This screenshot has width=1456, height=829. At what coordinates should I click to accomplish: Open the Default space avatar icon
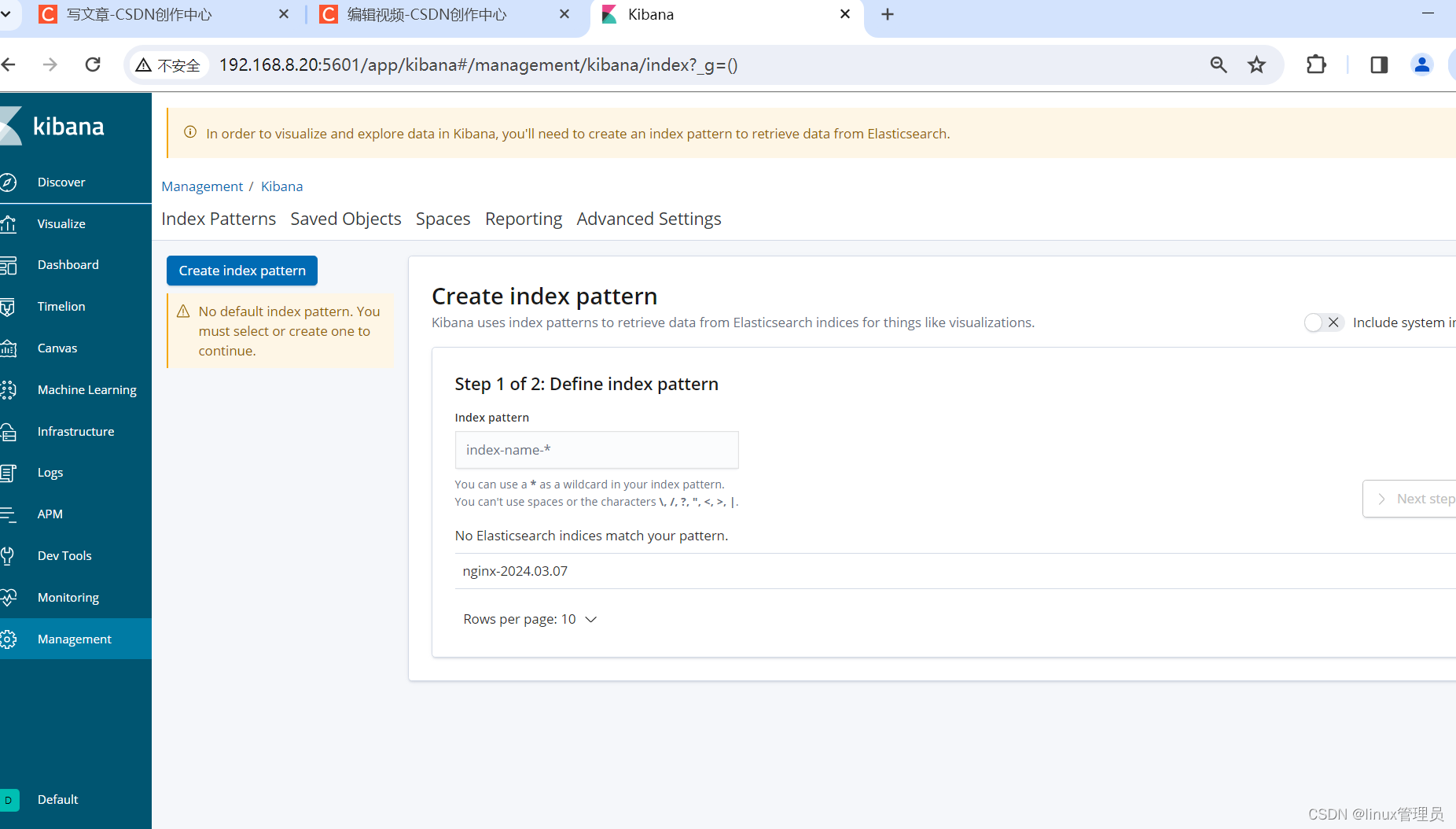pyautogui.click(x=9, y=800)
